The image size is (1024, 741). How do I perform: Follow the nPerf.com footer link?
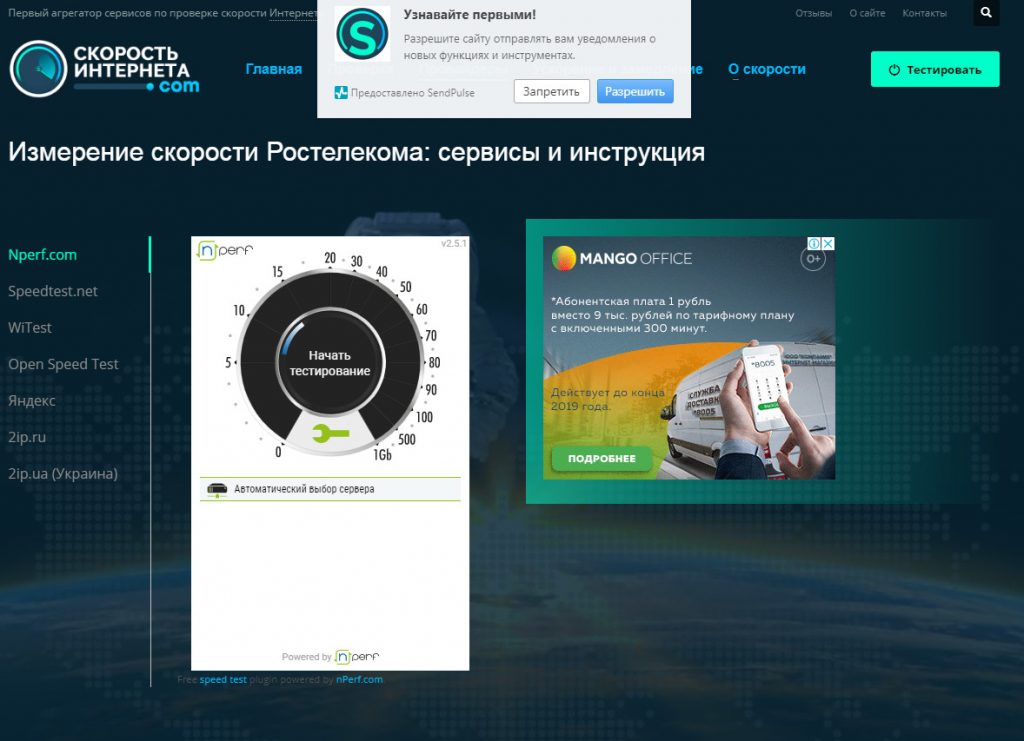359,680
